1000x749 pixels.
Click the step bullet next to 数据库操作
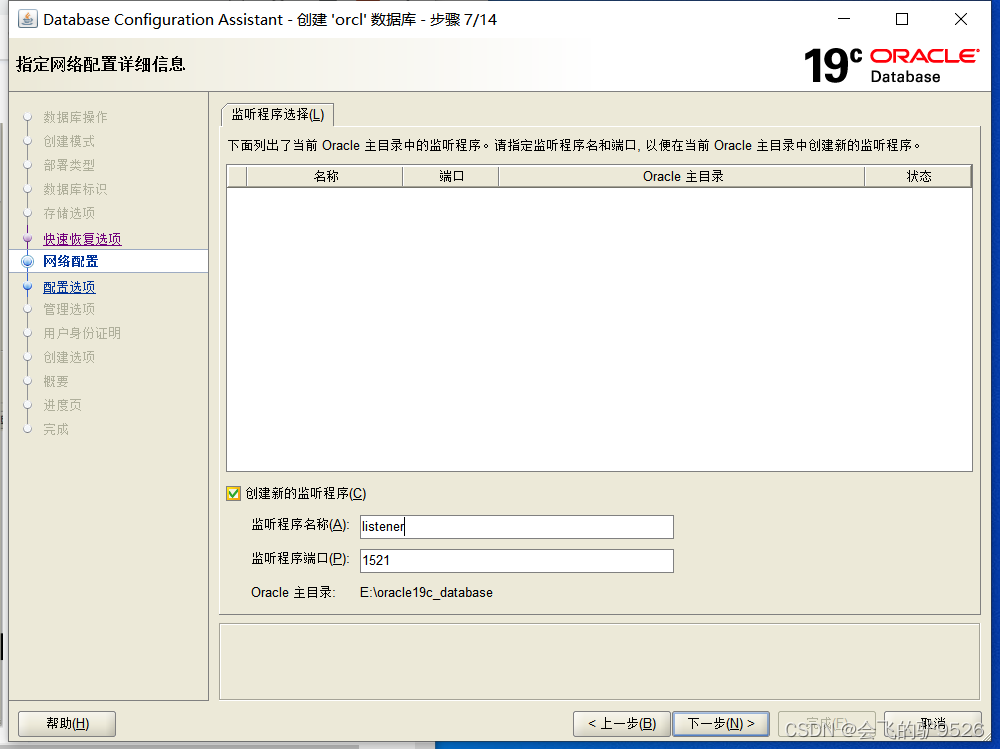26,117
